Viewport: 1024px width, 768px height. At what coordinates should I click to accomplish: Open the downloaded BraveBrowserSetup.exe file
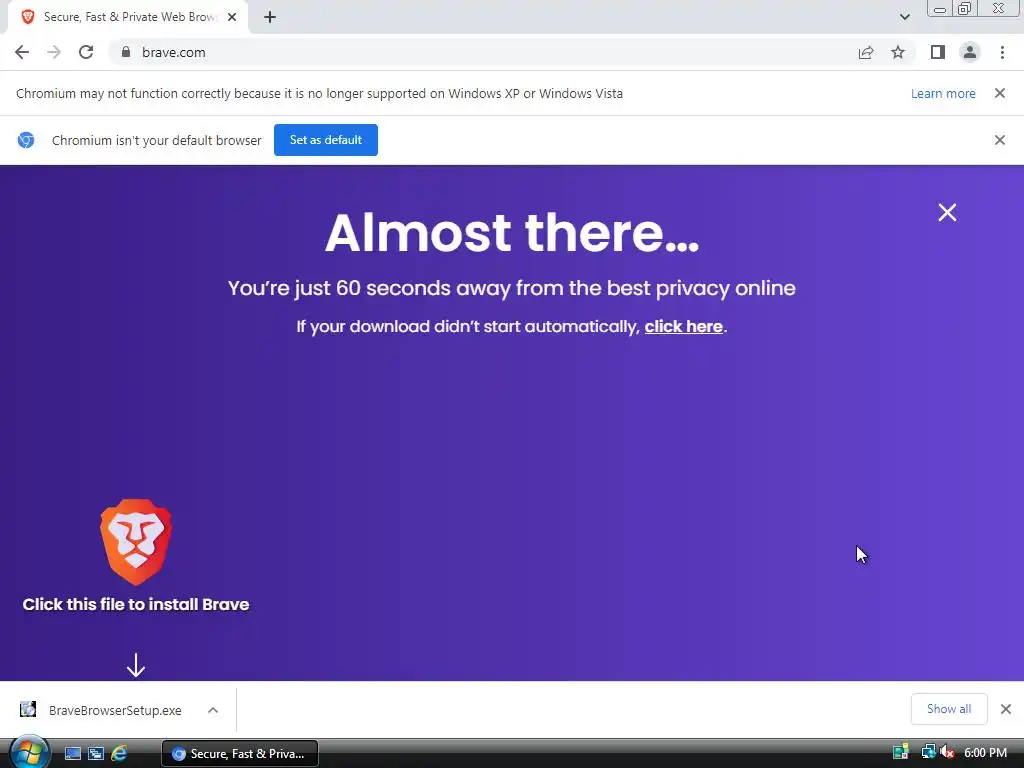(102, 710)
